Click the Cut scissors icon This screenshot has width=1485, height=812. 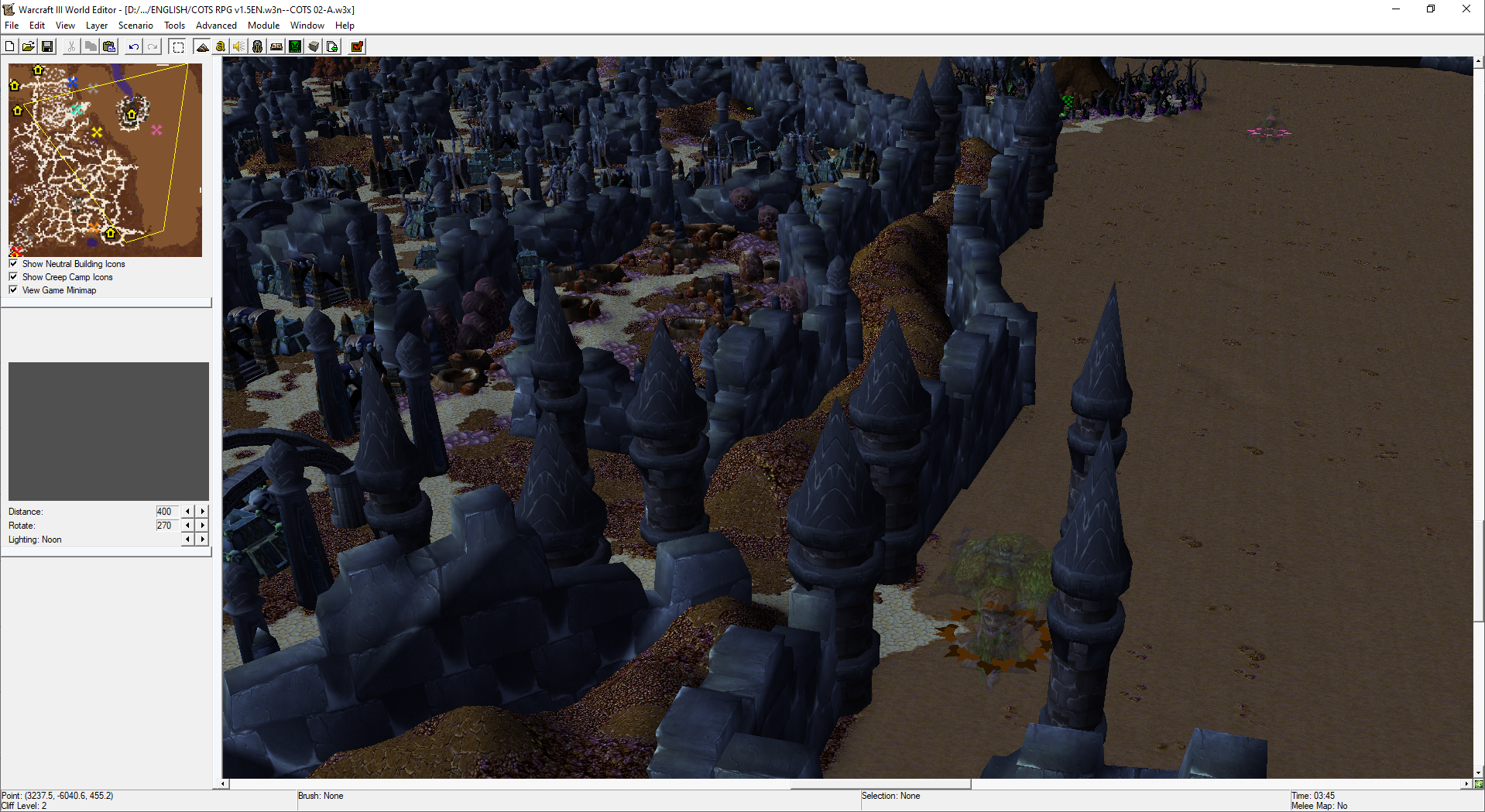[x=71, y=46]
